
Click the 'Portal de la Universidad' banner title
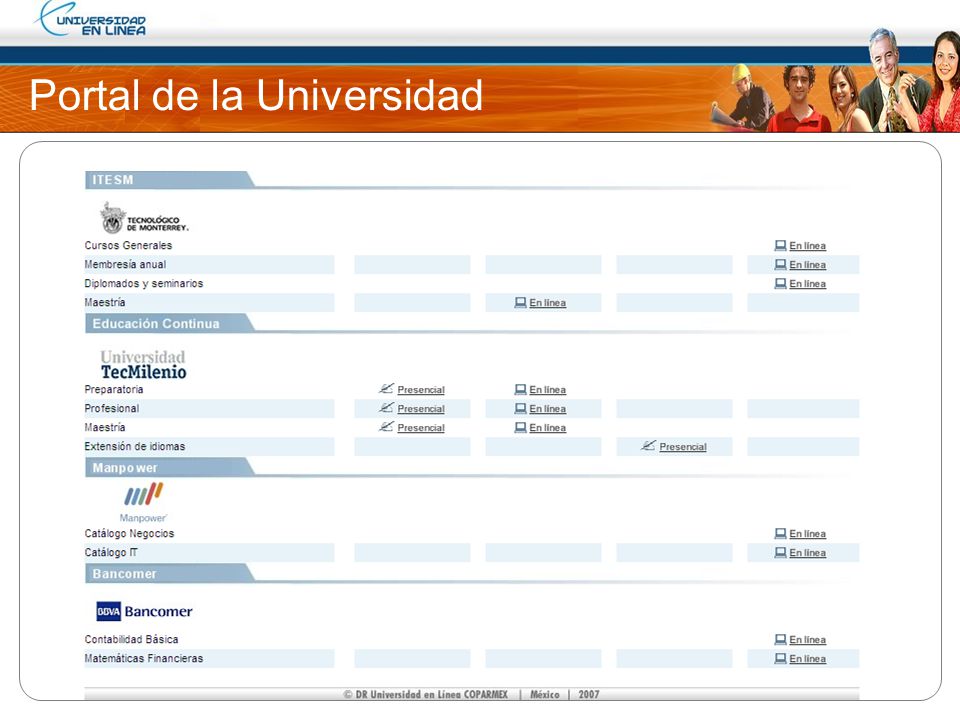[256, 96]
